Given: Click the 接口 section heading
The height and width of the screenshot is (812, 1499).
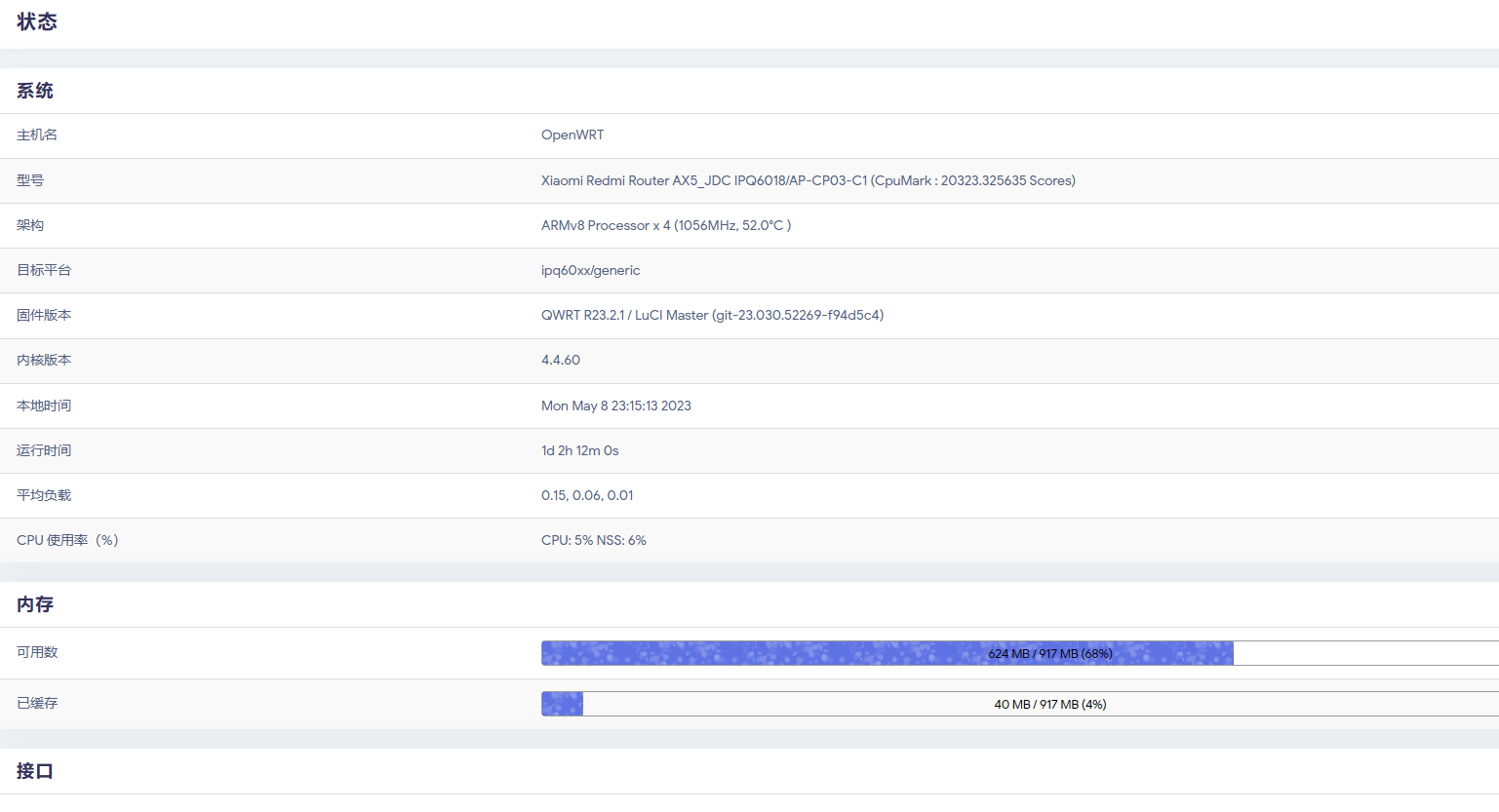Looking at the screenshot, I should (x=35, y=771).
